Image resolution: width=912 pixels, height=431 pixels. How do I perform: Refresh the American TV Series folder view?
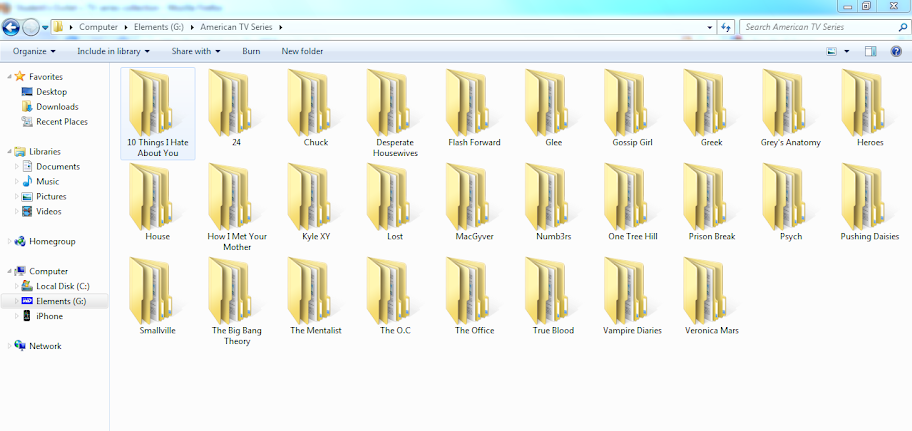coord(726,27)
